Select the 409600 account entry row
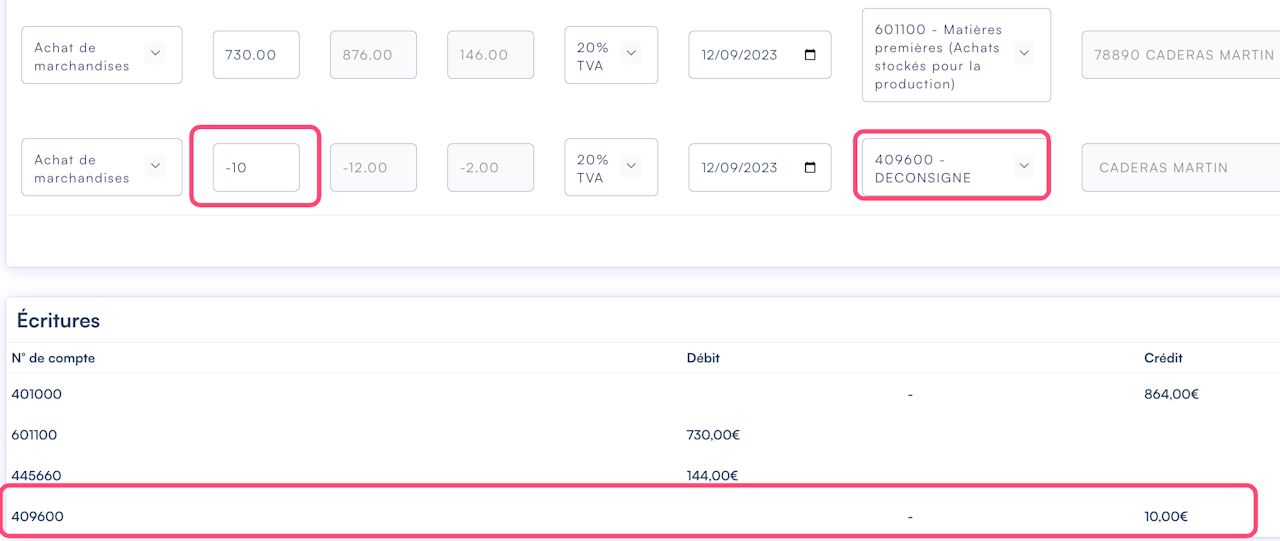 point(37,516)
